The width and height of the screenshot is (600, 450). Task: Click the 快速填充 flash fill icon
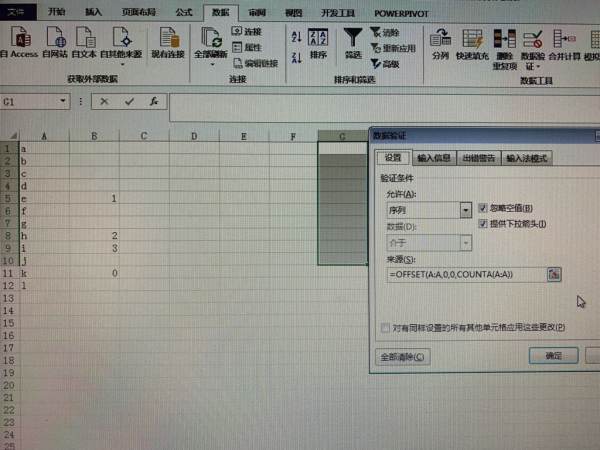pyautogui.click(x=473, y=42)
